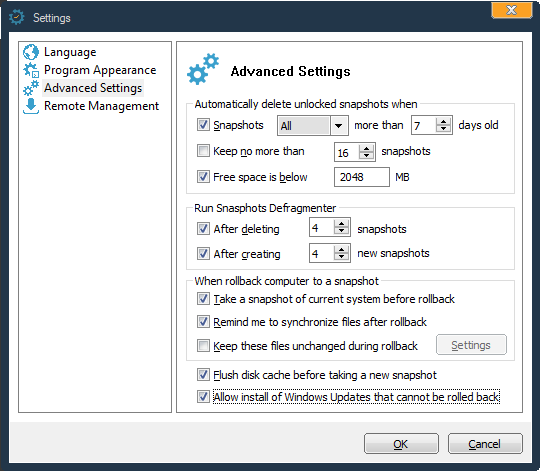The image size is (540, 471).
Task: Confirm changes with the OK button
Action: 401,444
